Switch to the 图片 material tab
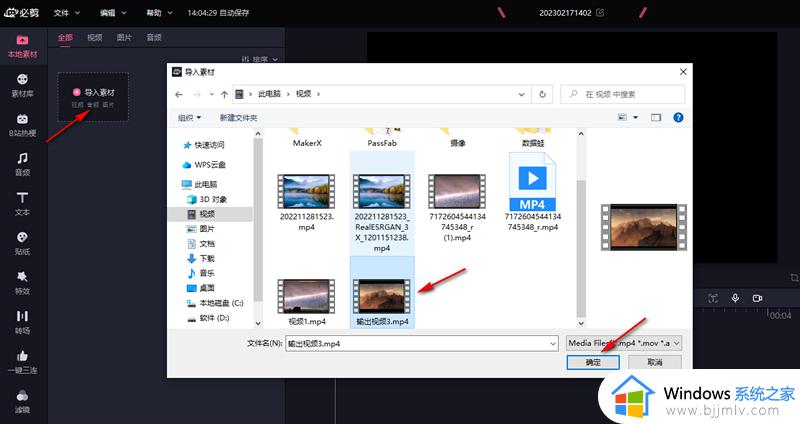The height and width of the screenshot is (424, 800). click(124, 37)
